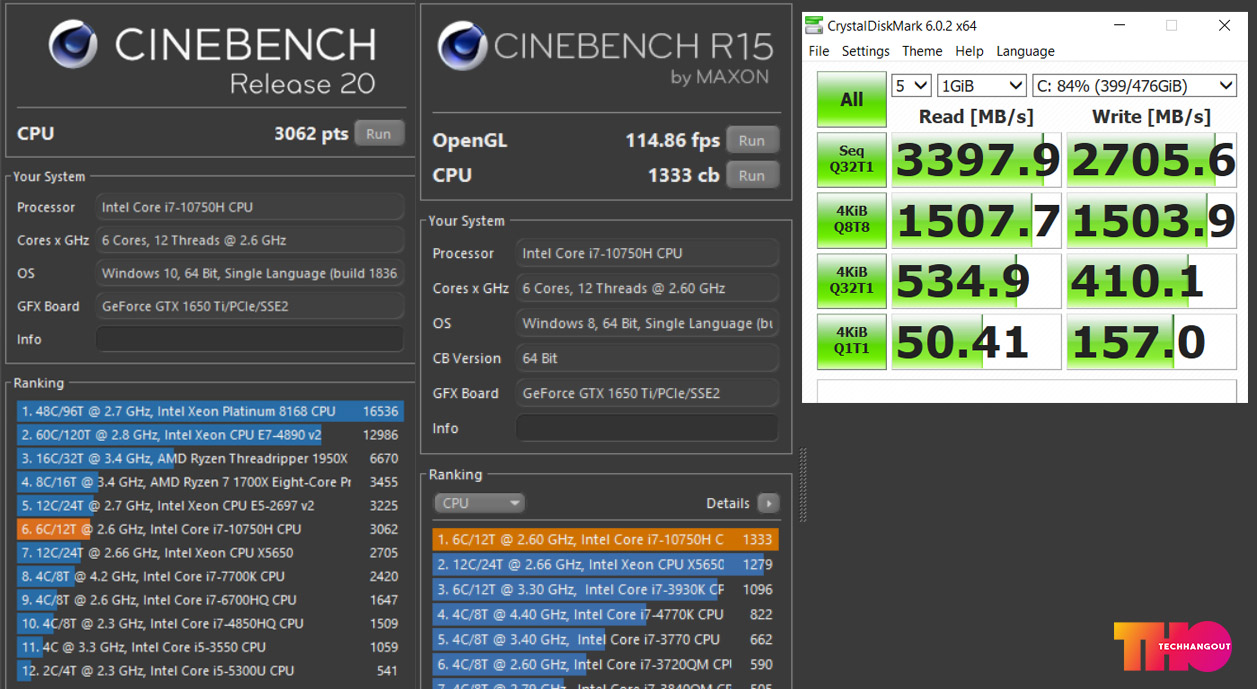
Task: Click the Processor field in Cinebench R20
Action: click(x=250, y=207)
